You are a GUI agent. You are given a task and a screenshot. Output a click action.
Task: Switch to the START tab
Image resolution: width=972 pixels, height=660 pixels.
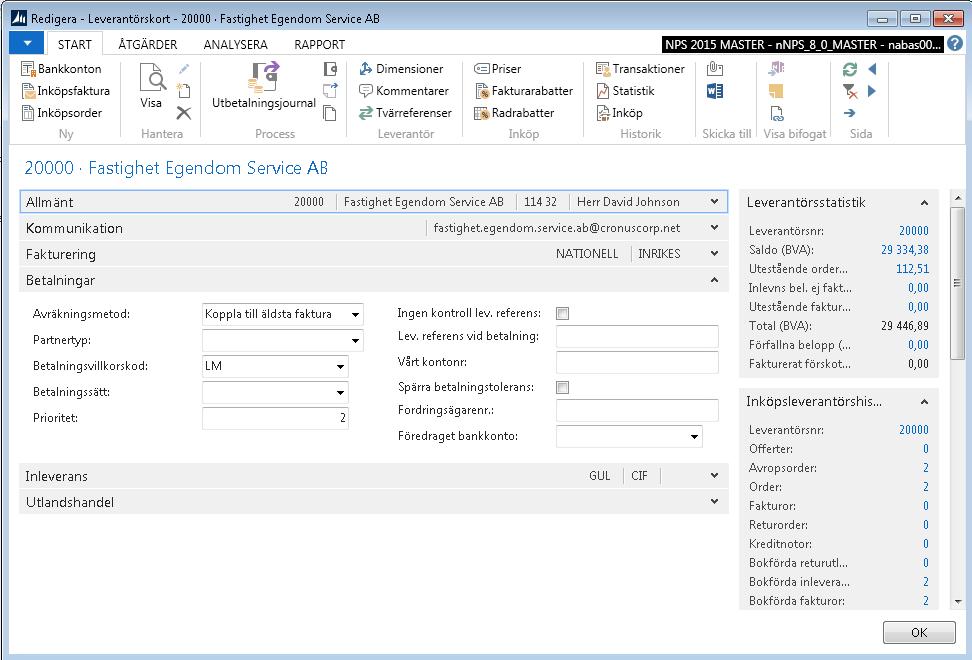click(75, 45)
